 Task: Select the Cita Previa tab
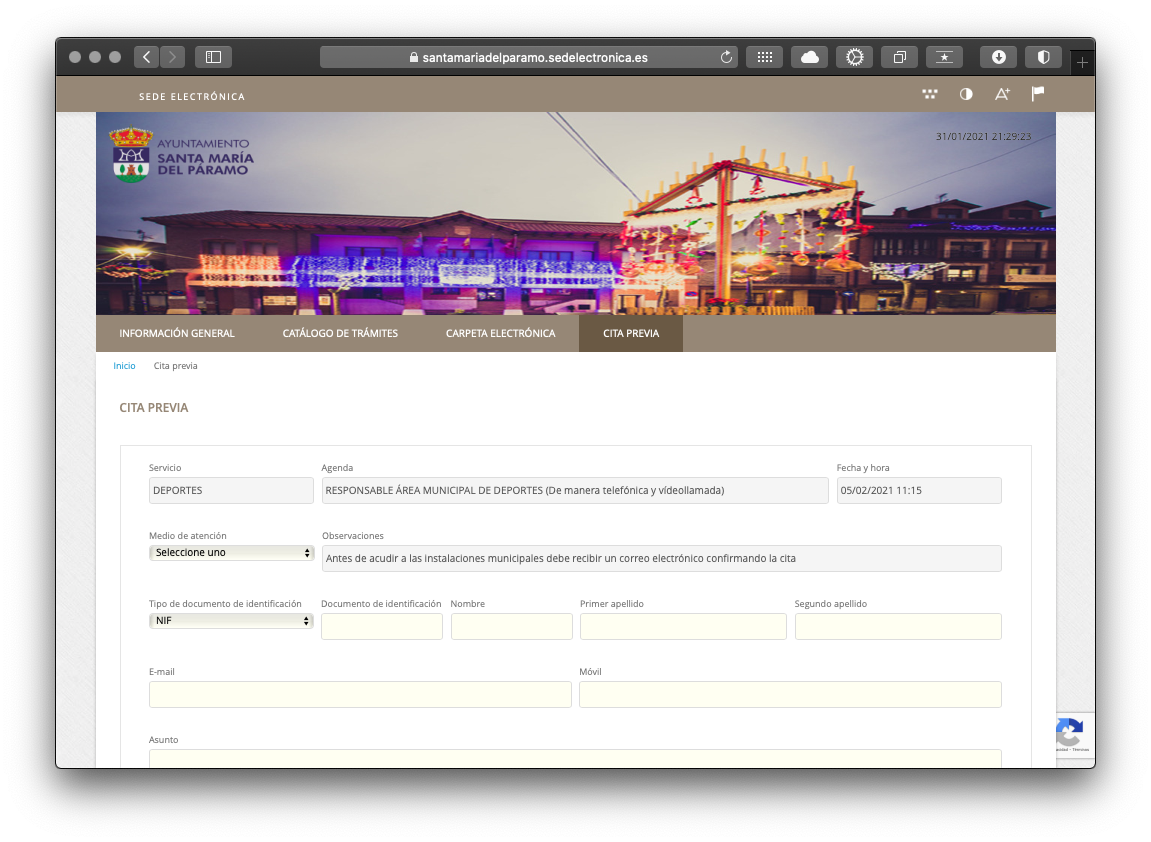[631, 333]
